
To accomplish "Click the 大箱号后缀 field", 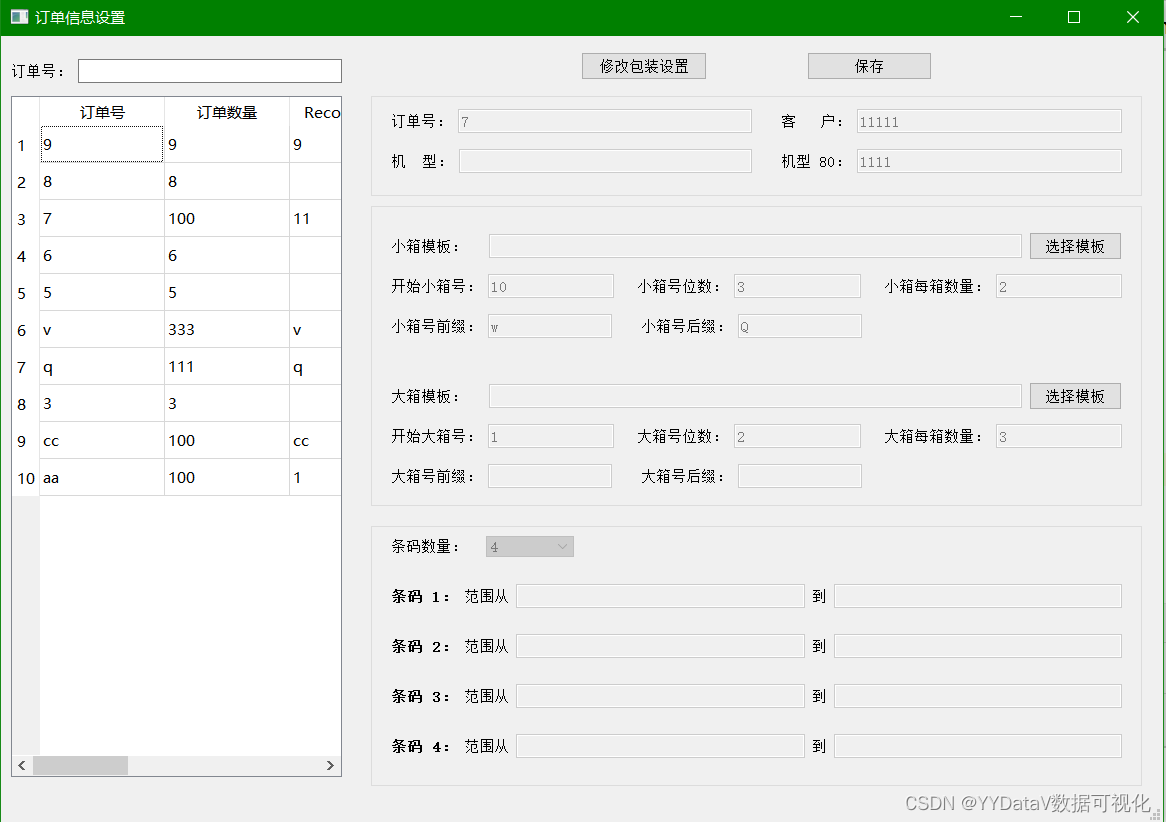I will coord(799,477).
